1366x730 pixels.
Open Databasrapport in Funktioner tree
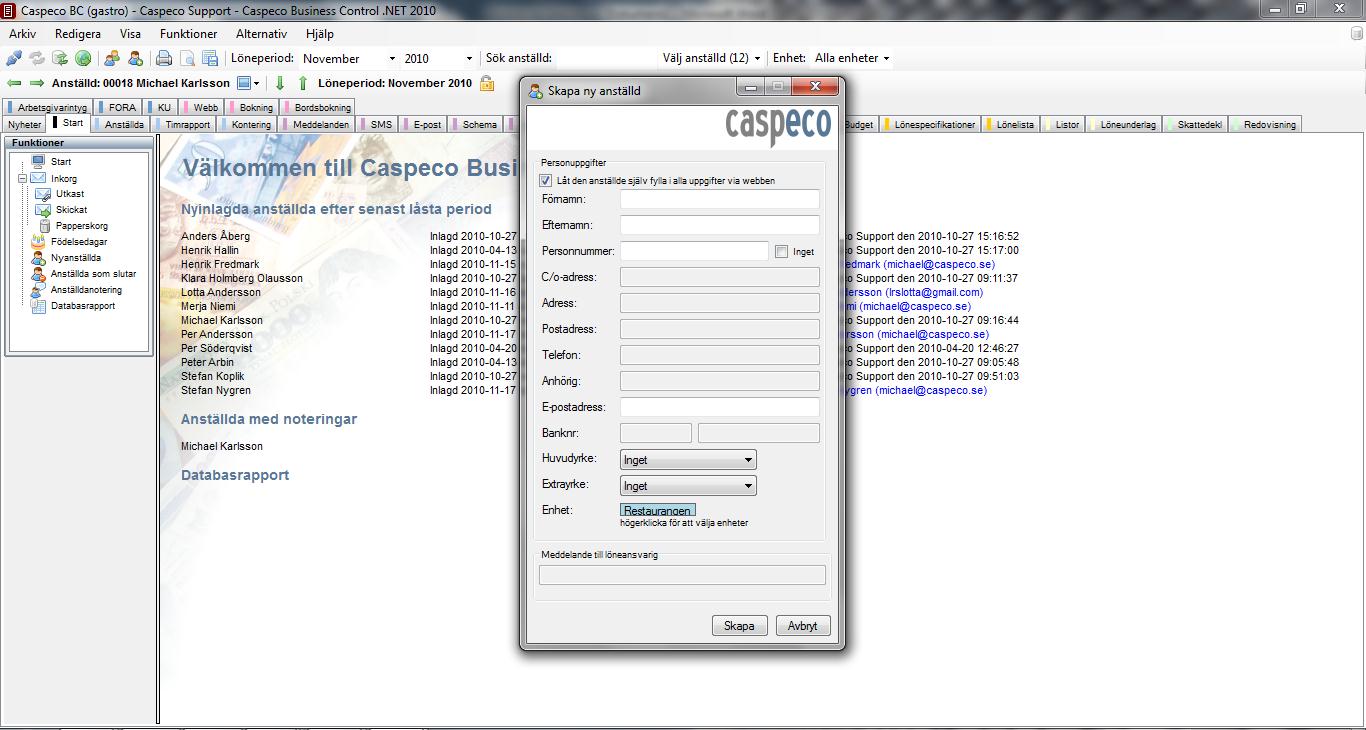(x=83, y=306)
